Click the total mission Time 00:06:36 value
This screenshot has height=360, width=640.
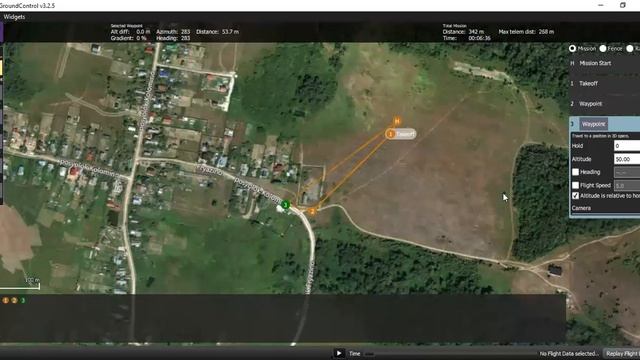[x=480, y=38]
